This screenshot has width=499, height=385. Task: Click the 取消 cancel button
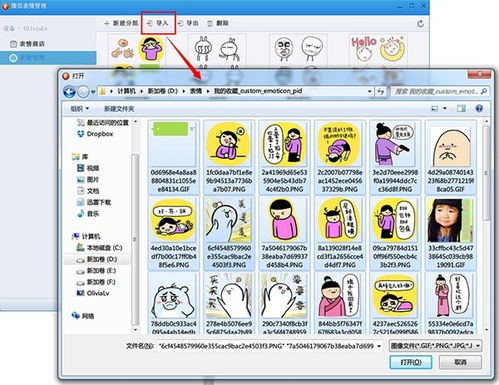pos(460,362)
